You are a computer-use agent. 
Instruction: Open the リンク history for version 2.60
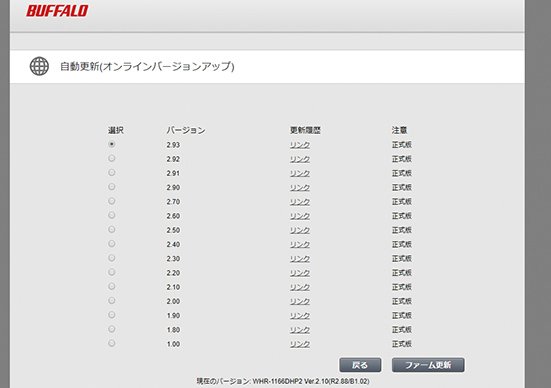point(300,216)
